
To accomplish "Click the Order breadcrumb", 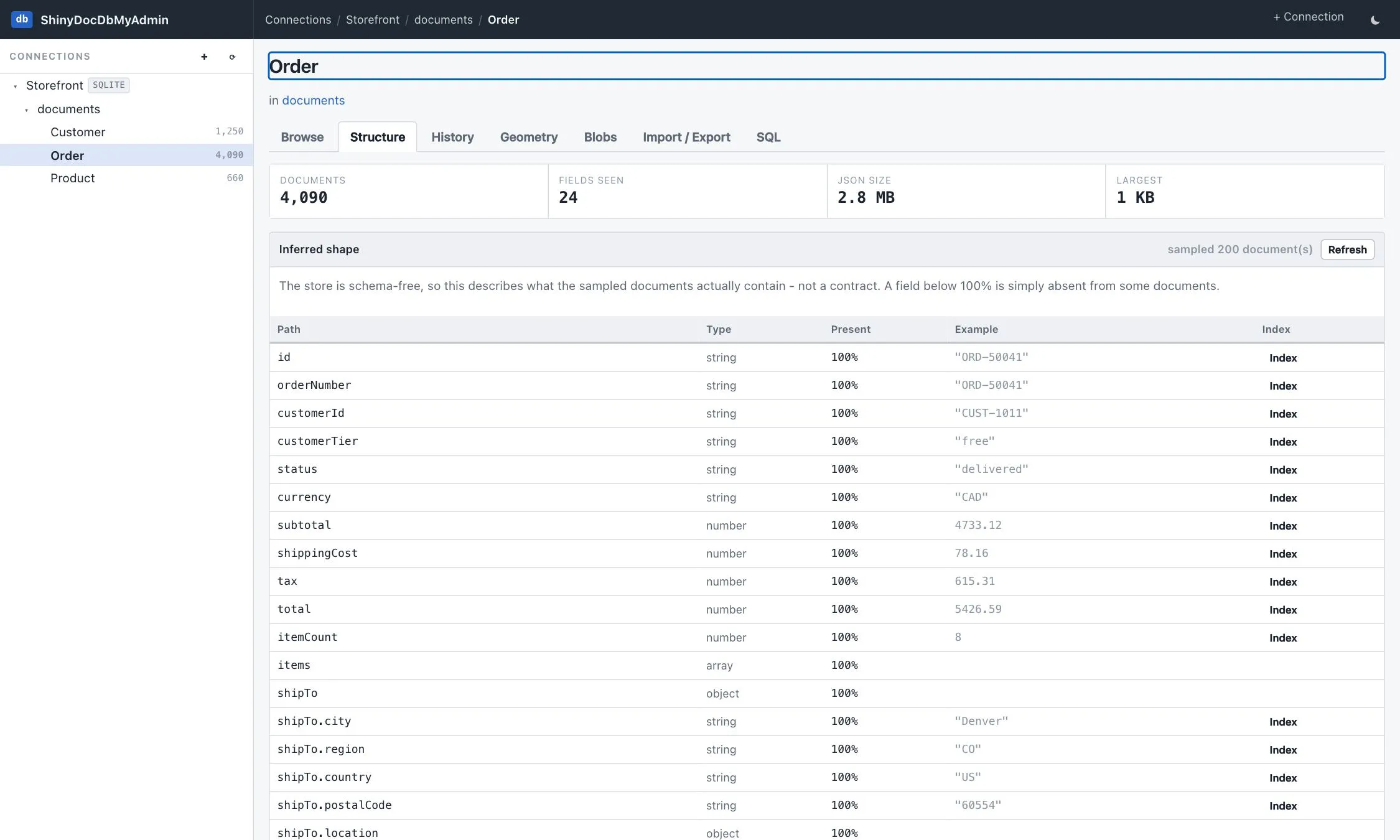I will (x=503, y=20).
